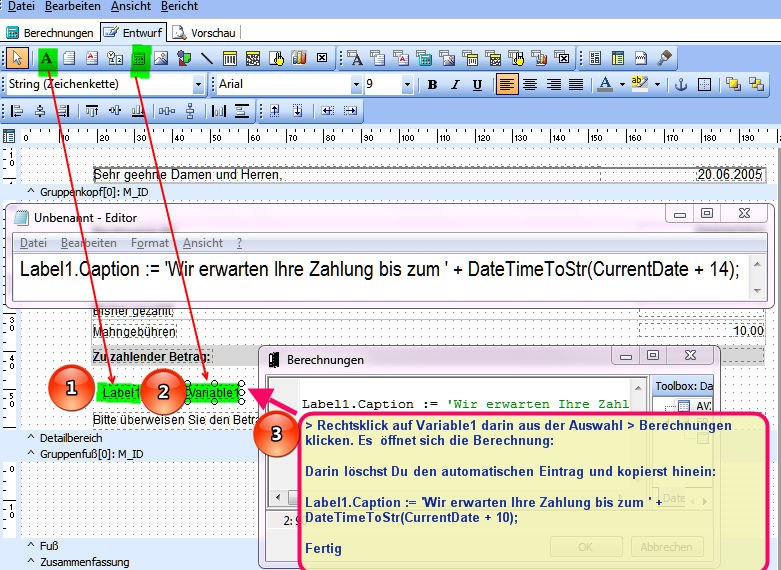Pick the 2D Barcode component tool
The width and height of the screenshot is (781, 570).
(253, 58)
